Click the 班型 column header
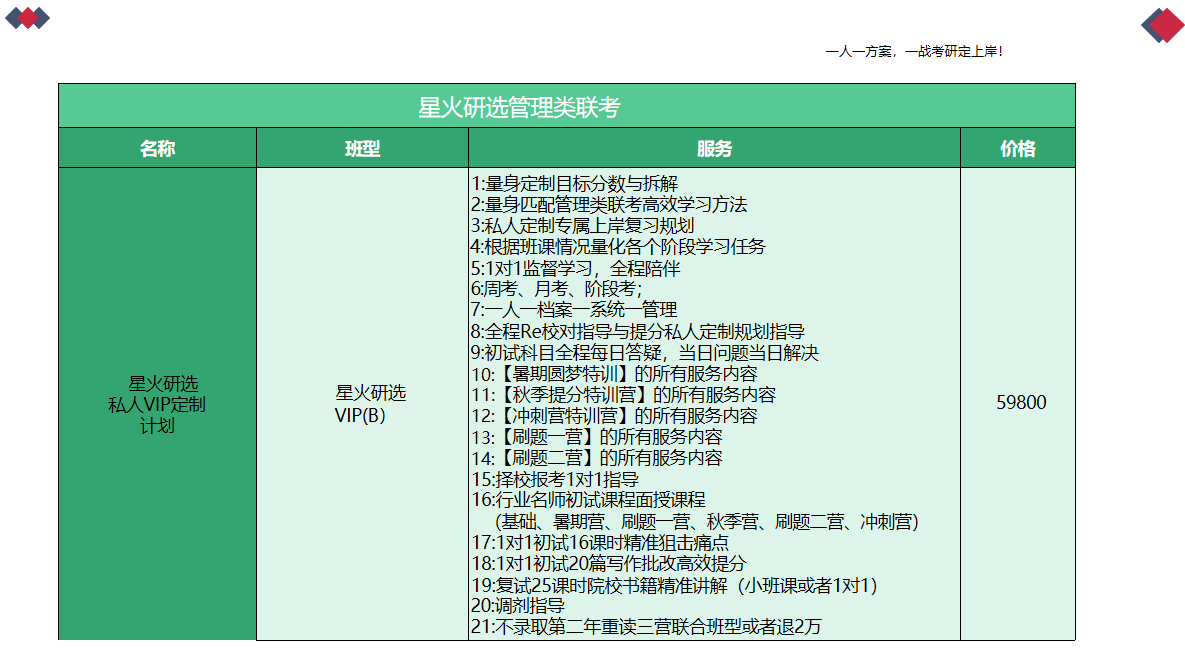Screen dimensions: 1185x665 362,149
